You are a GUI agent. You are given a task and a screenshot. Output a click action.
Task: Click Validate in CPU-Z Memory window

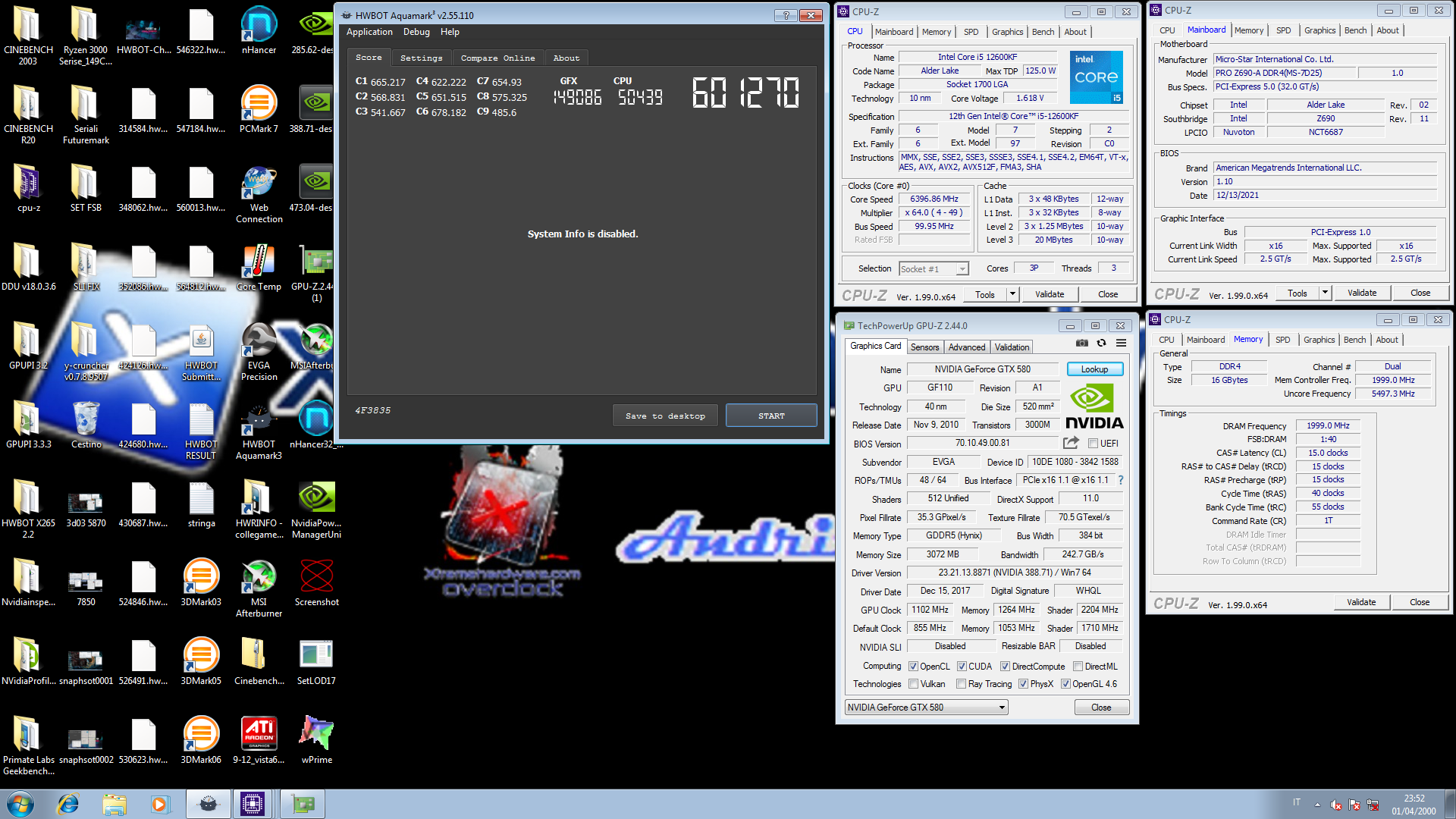pos(1361,602)
